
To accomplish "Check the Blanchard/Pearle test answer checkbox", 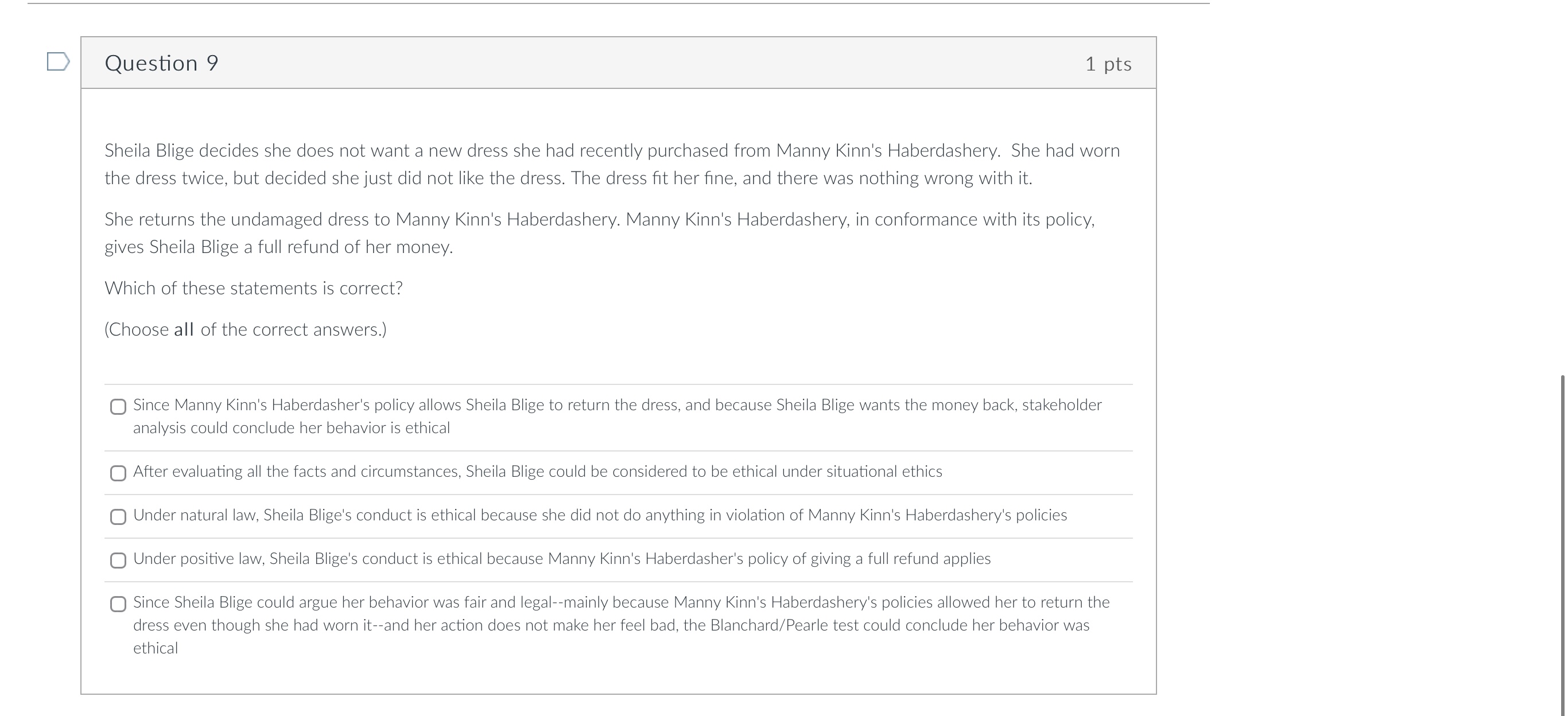I will 118,604.
